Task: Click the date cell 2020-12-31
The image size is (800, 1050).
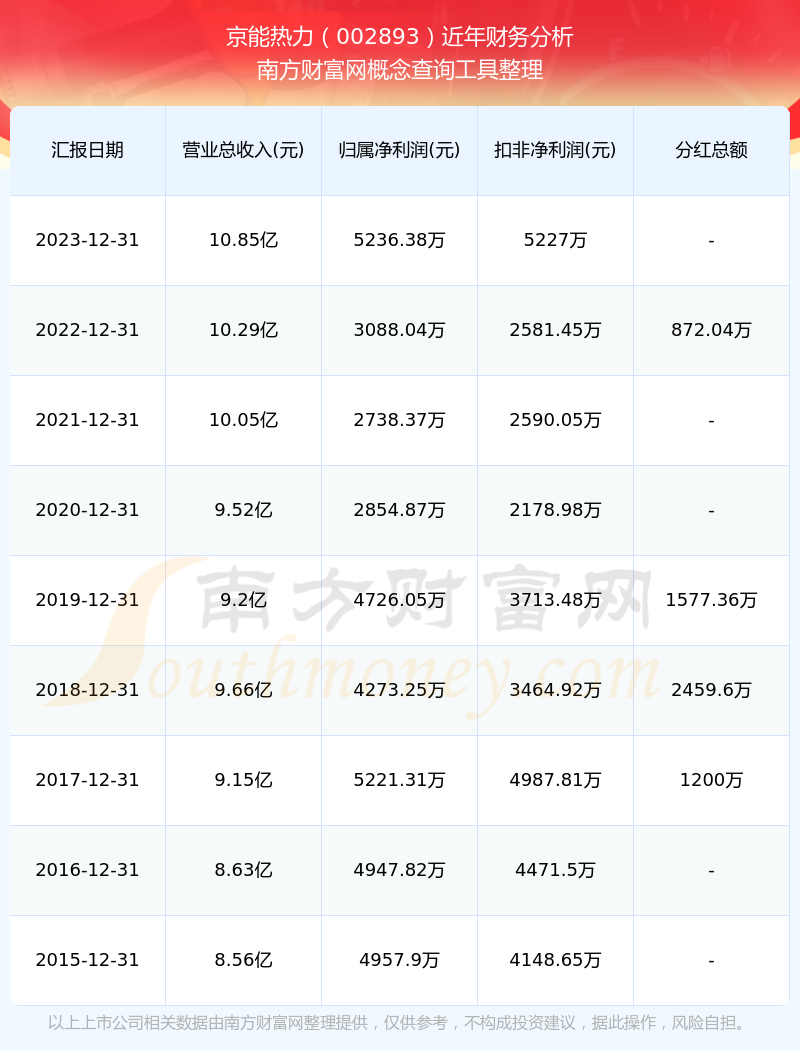Action: point(88,510)
